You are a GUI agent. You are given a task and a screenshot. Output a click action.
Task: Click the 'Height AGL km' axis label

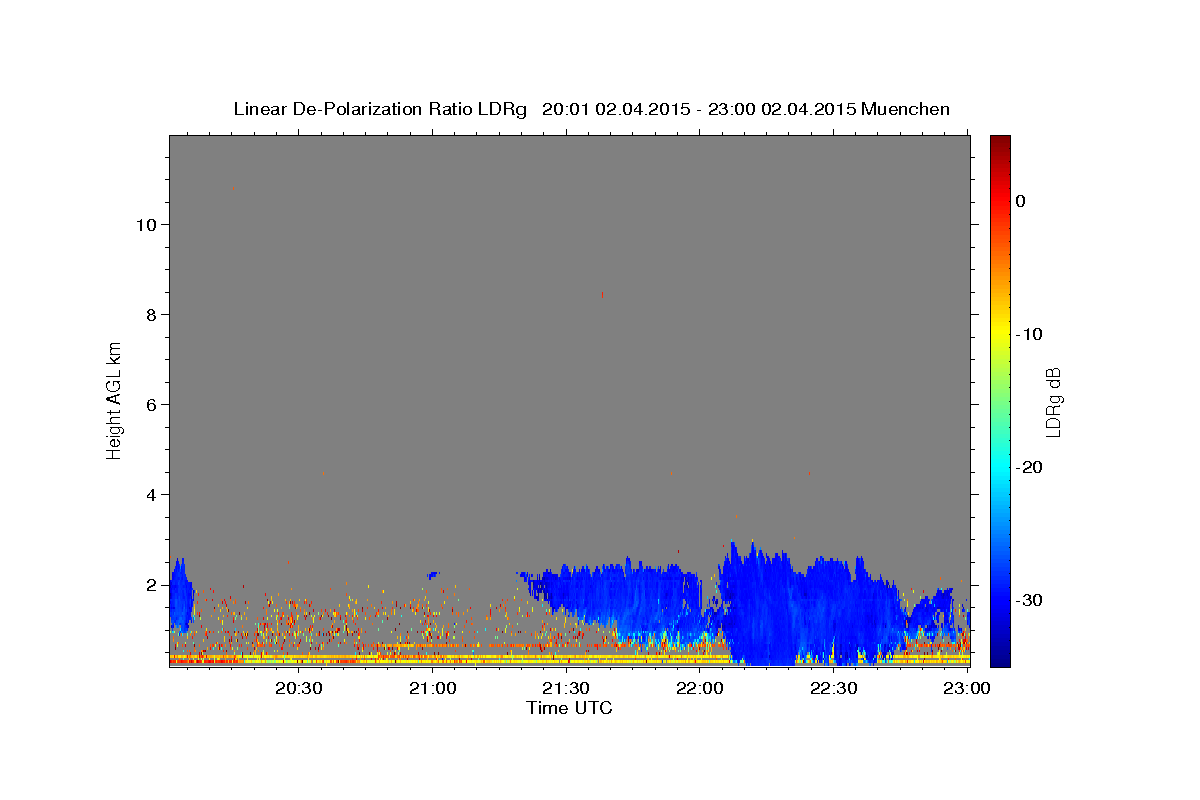(x=114, y=401)
